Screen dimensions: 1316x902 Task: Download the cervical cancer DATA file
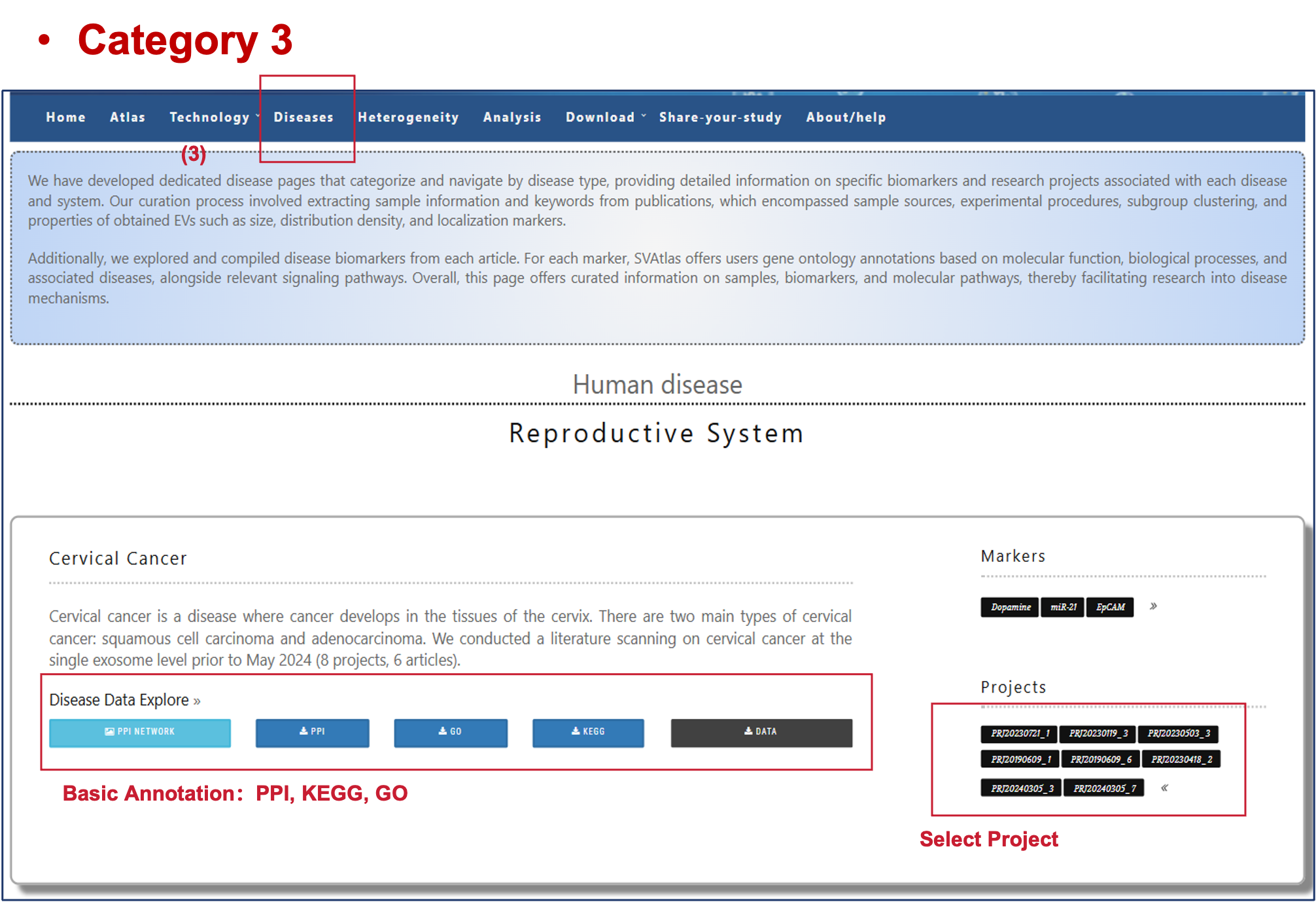click(x=761, y=732)
